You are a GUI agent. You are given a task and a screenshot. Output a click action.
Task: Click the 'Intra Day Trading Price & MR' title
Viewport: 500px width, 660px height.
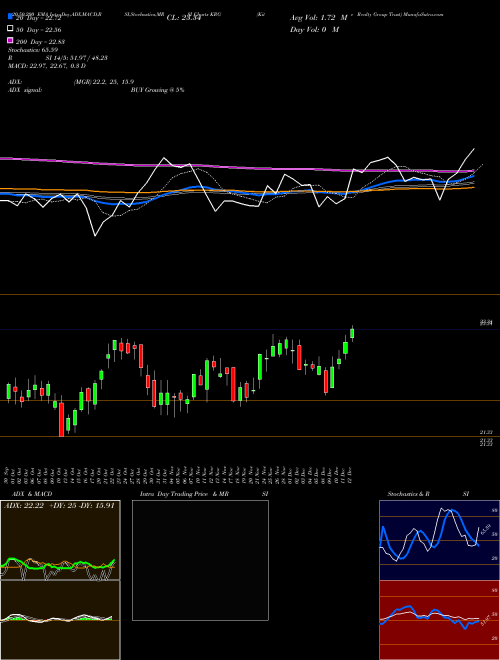pyautogui.click(x=184, y=494)
